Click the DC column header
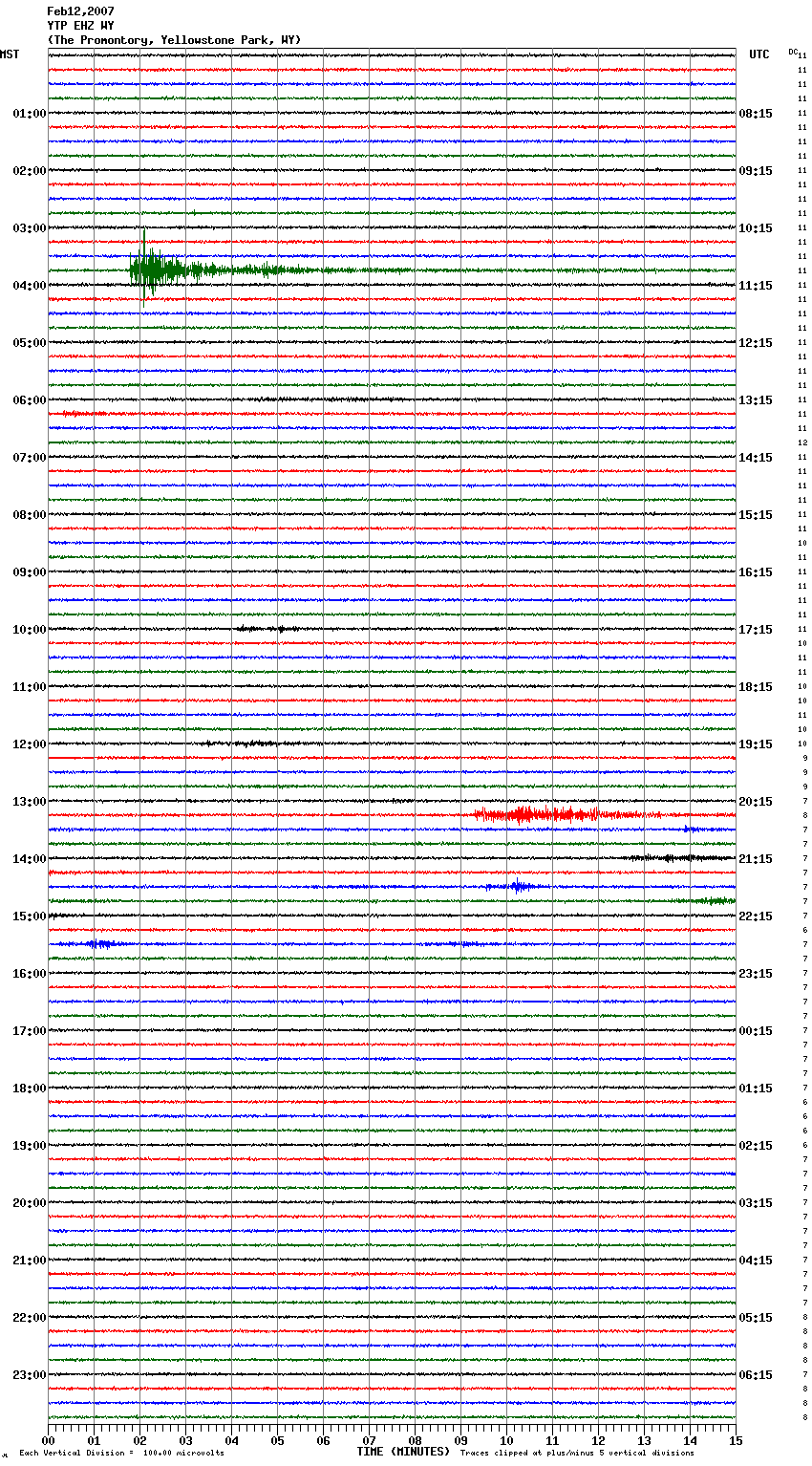Screen dimensions: 812x1466 point(793,52)
